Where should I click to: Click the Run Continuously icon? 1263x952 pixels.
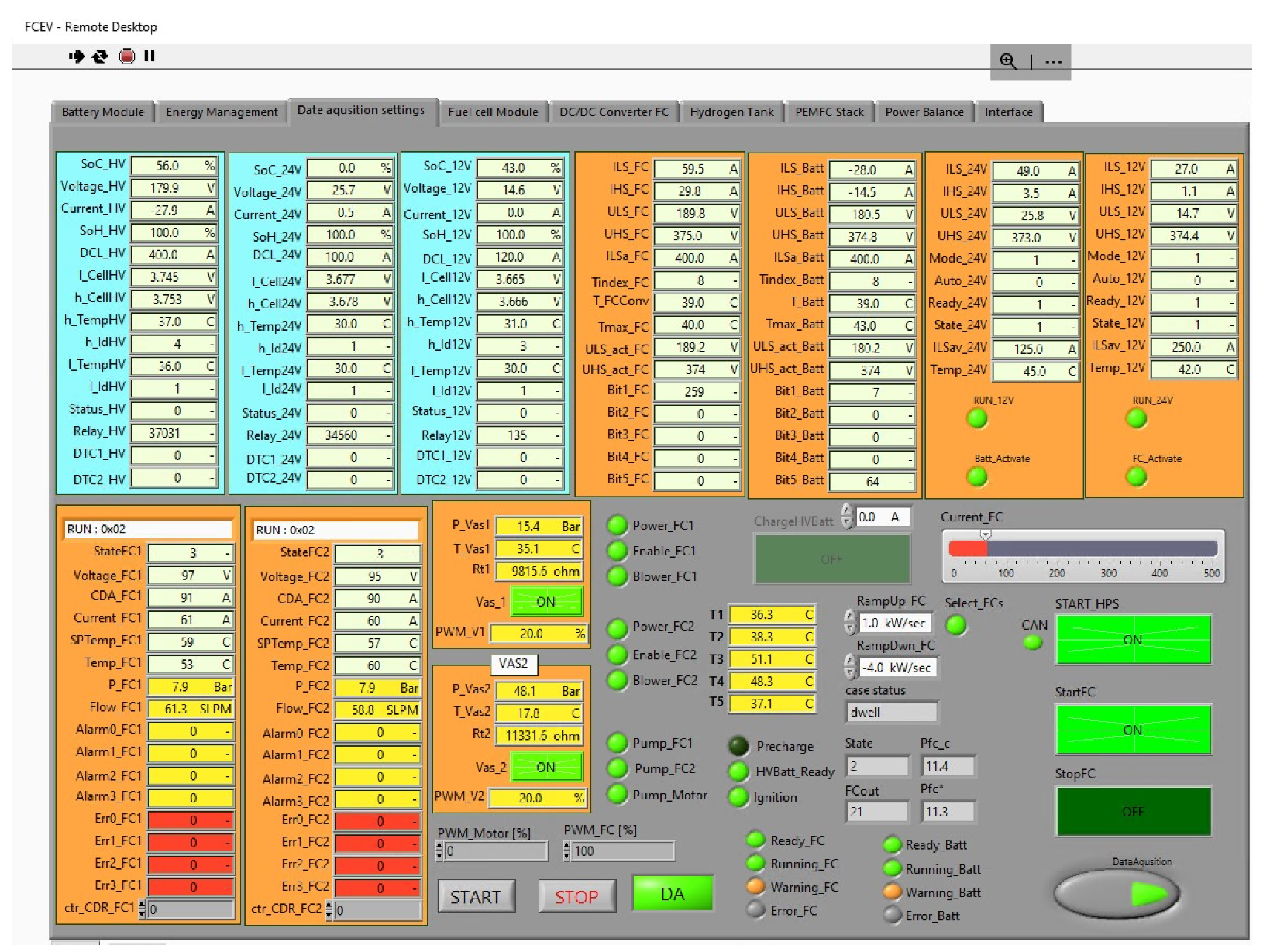pos(100,56)
